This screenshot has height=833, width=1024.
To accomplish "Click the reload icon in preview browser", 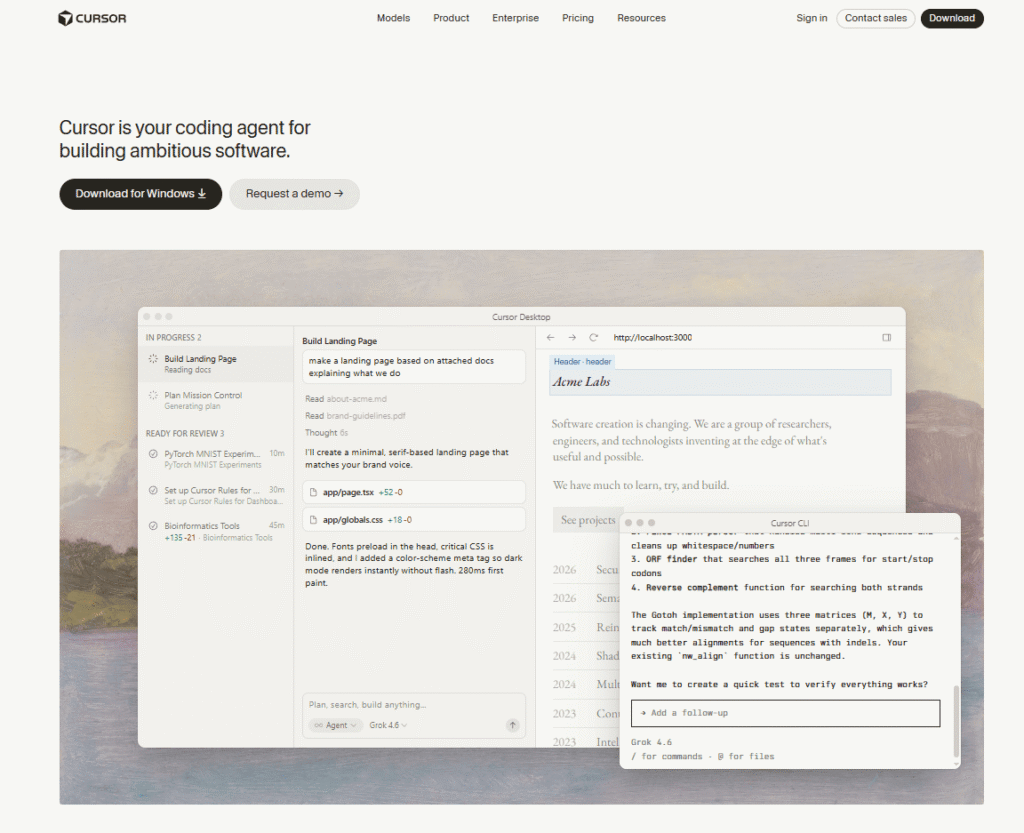I will (594, 338).
